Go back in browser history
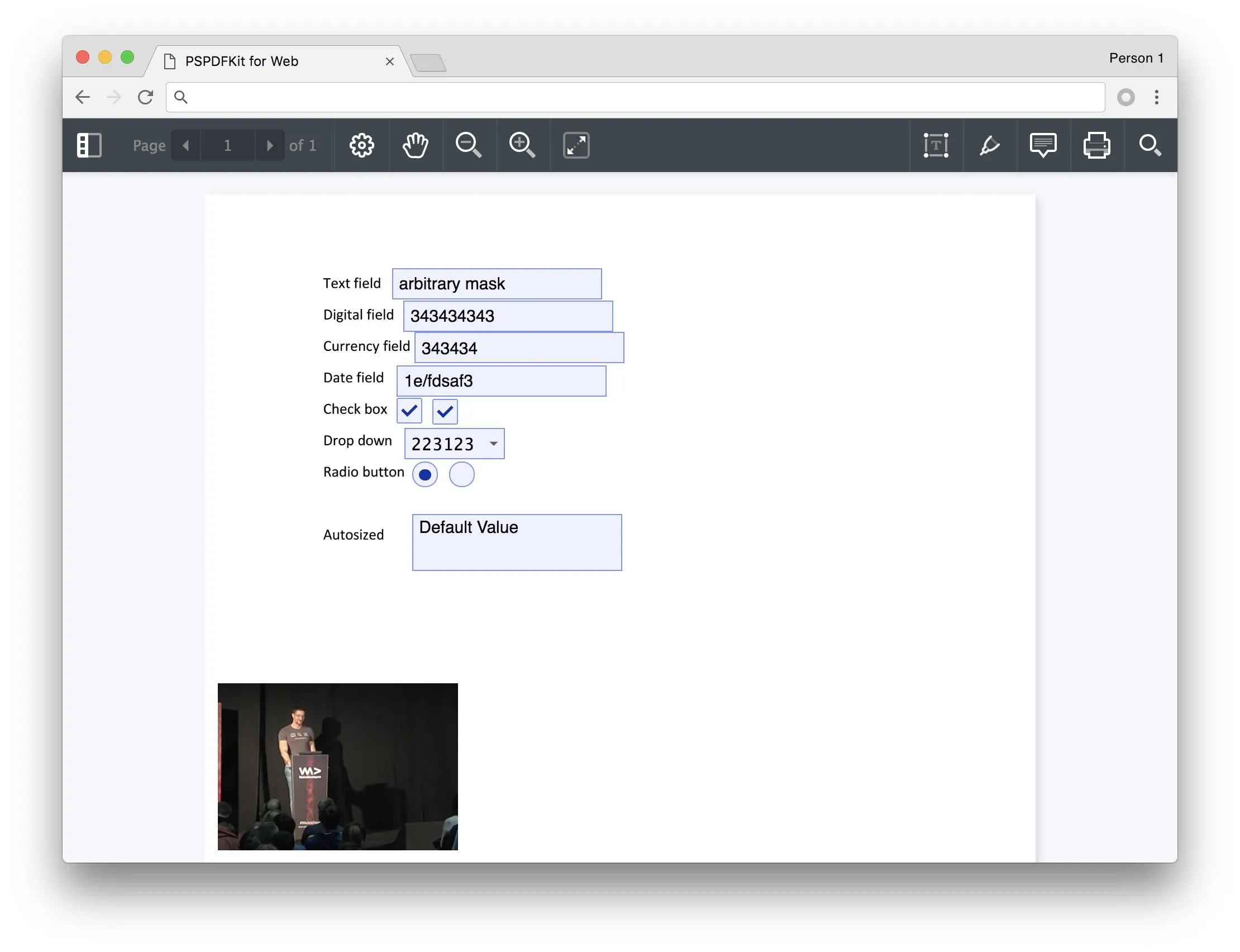The width and height of the screenshot is (1240, 952). coord(83,97)
